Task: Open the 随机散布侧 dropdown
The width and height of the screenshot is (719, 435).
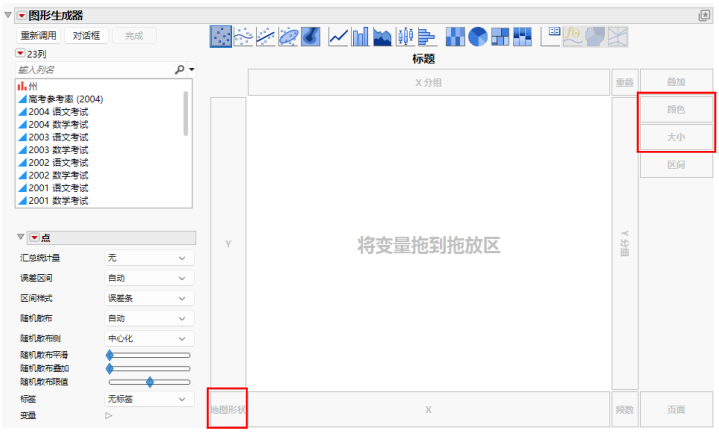Action: pos(149,339)
